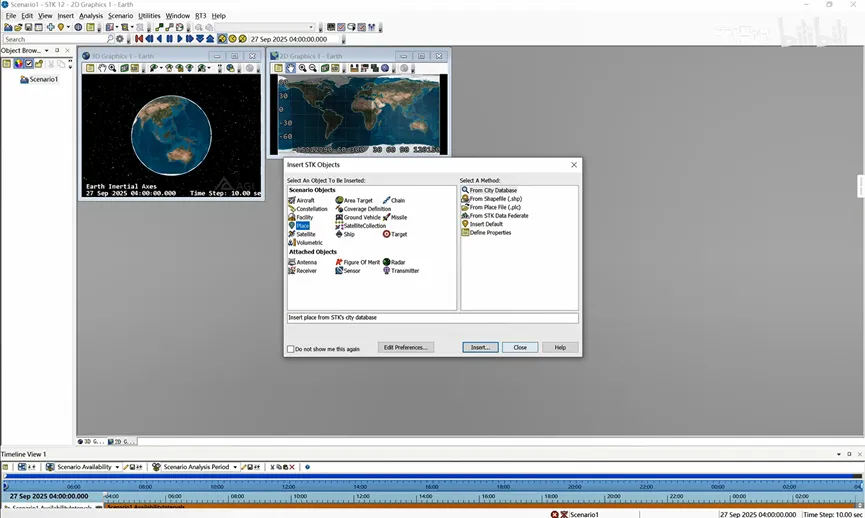This screenshot has height=518, width=865.
Task: Select the Ship object
Action: click(x=345, y=234)
